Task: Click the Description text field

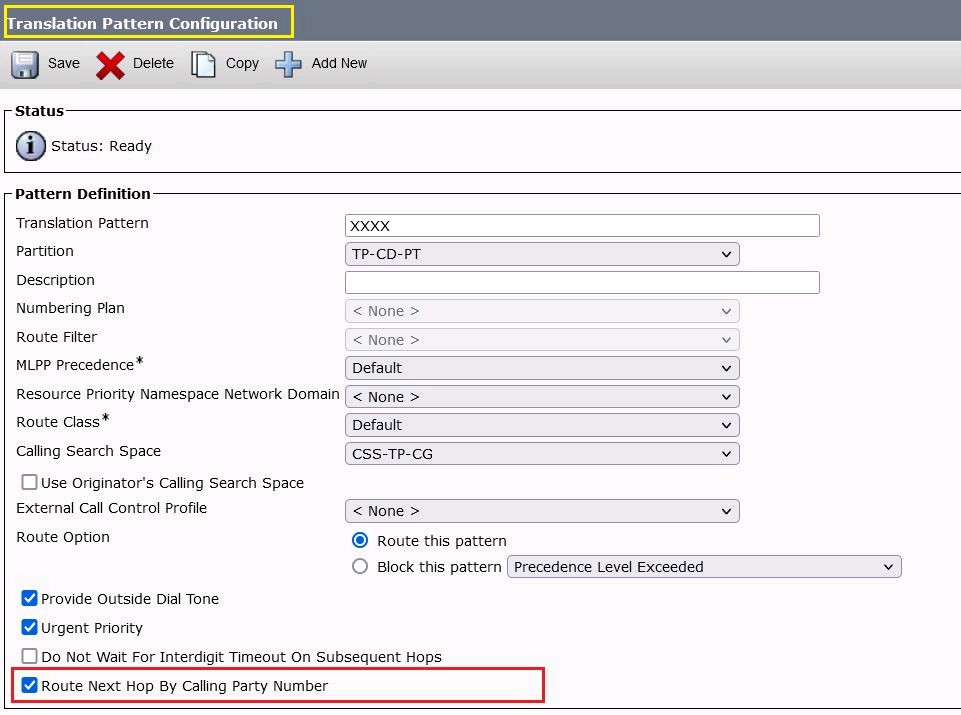Action: [x=580, y=282]
